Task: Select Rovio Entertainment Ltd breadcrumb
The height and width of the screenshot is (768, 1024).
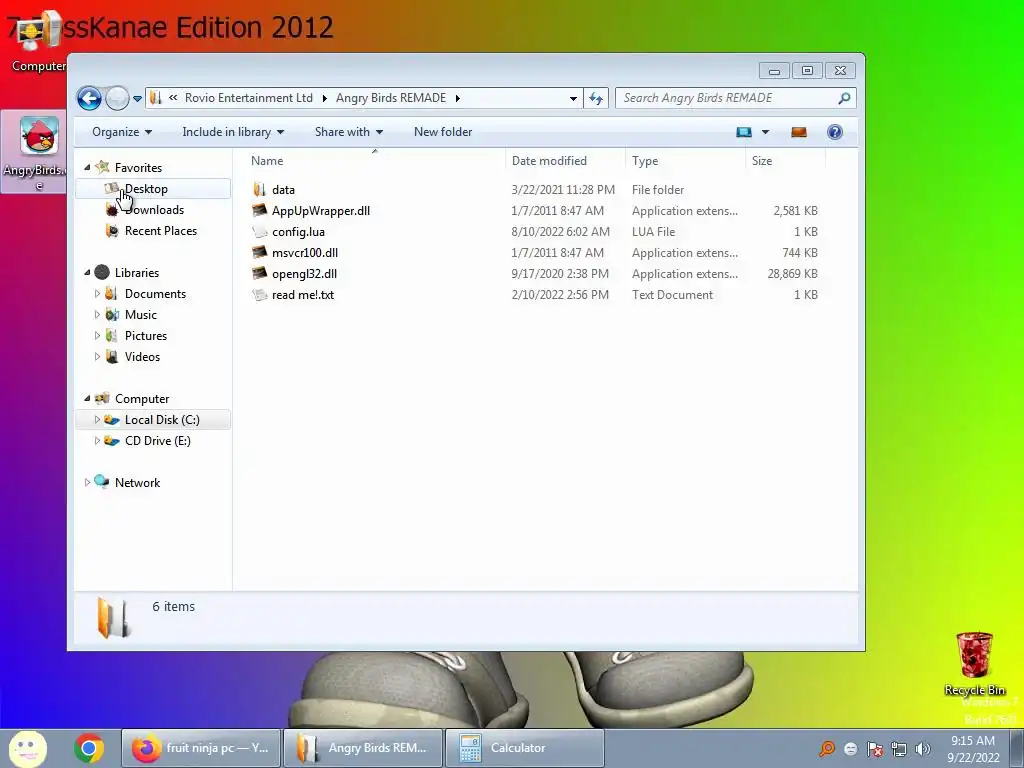Action: pos(249,98)
